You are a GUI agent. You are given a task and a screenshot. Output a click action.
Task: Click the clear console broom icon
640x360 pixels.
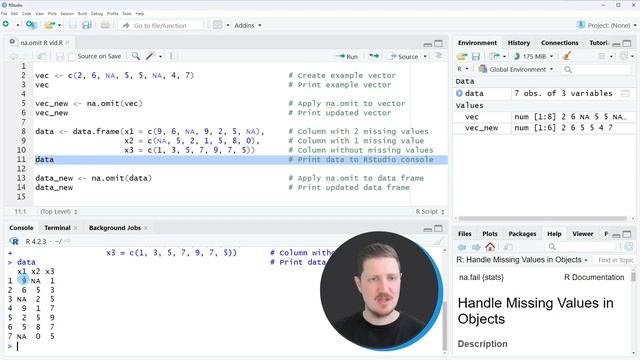click(x=438, y=242)
